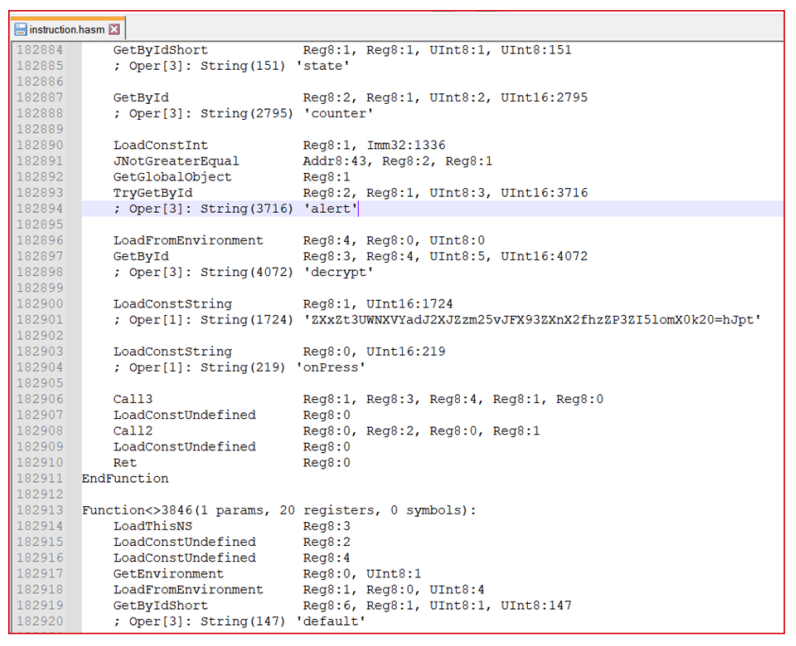Click the UInt16:4072 operand
Screen dimensions: 796x646
coord(544,256)
